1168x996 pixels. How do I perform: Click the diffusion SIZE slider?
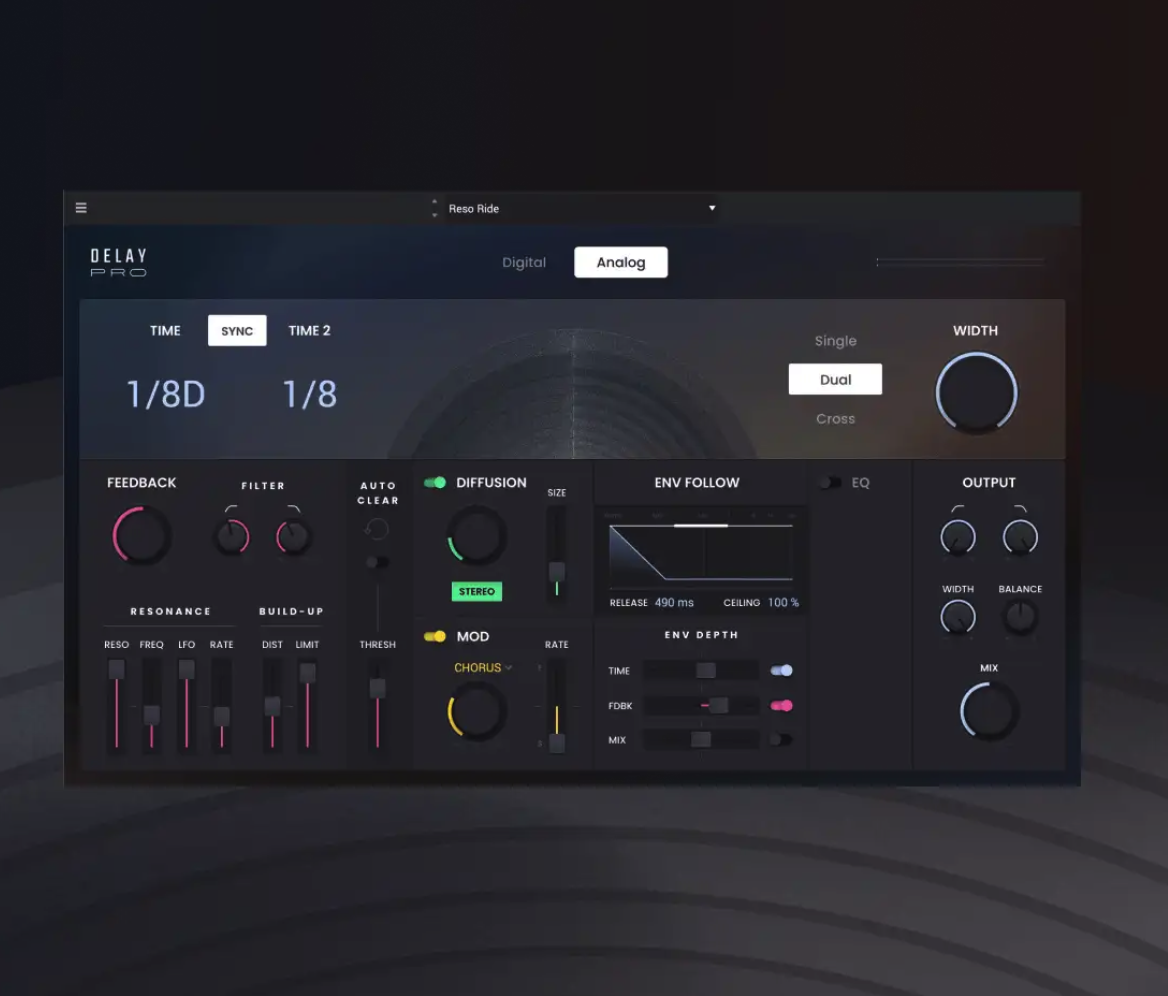pos(556,551)
